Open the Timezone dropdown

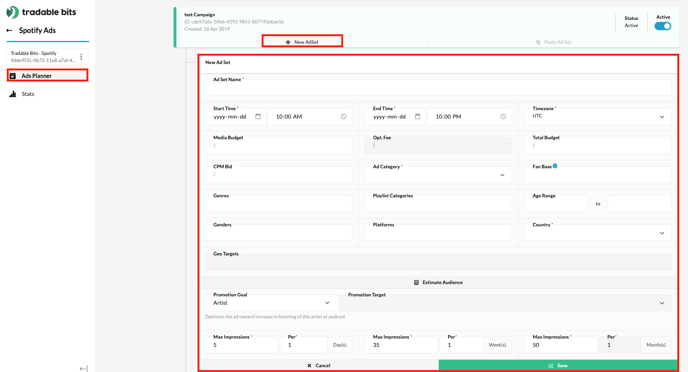coord(598,116)
